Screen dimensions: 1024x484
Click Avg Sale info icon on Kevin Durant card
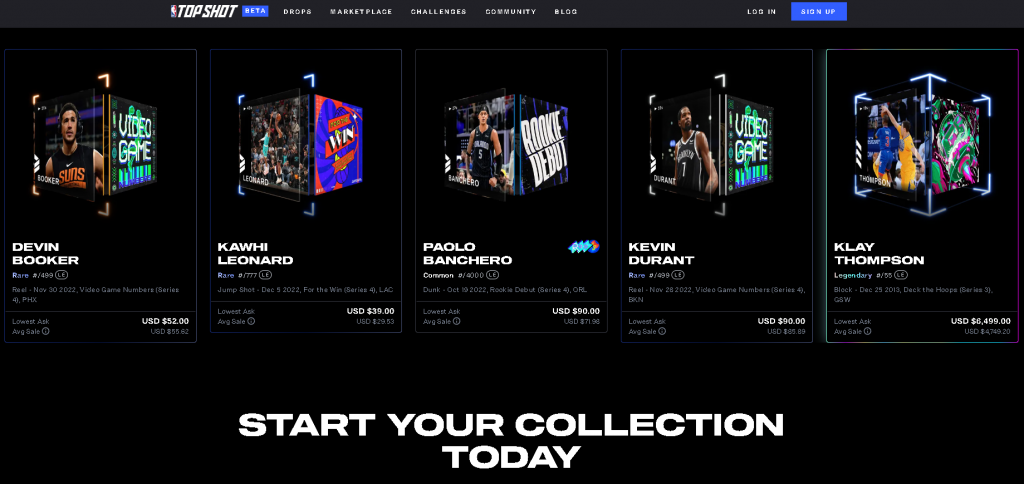[x=662, y=331]
